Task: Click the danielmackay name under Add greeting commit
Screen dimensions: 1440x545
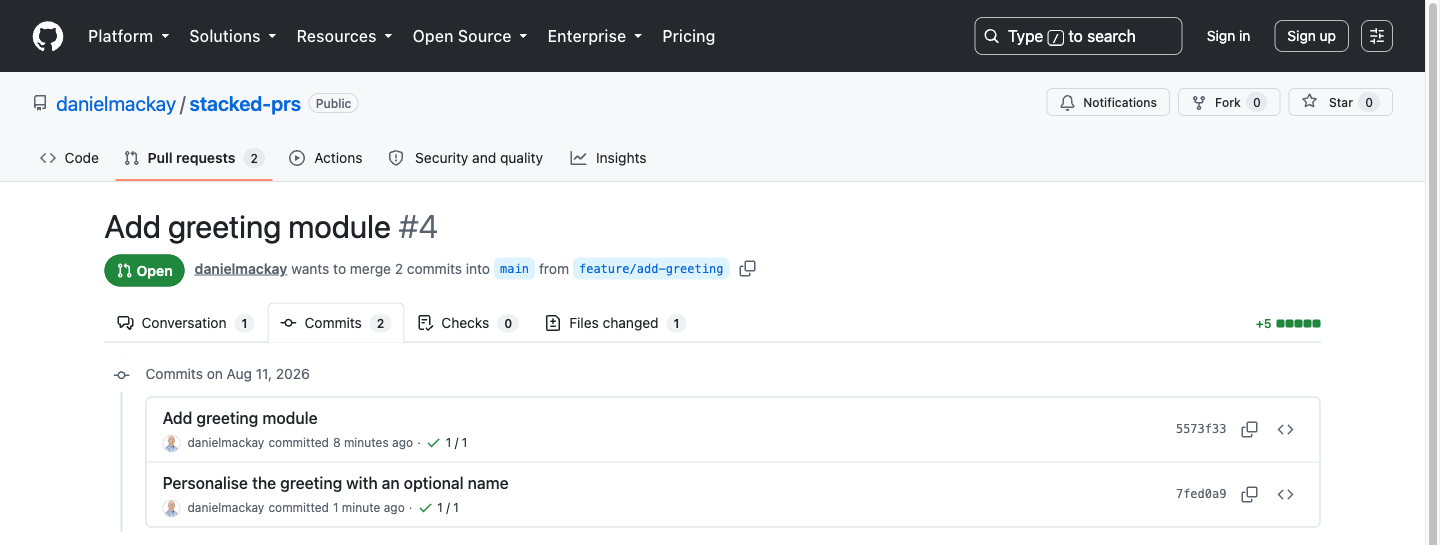Action: [226, 443]
